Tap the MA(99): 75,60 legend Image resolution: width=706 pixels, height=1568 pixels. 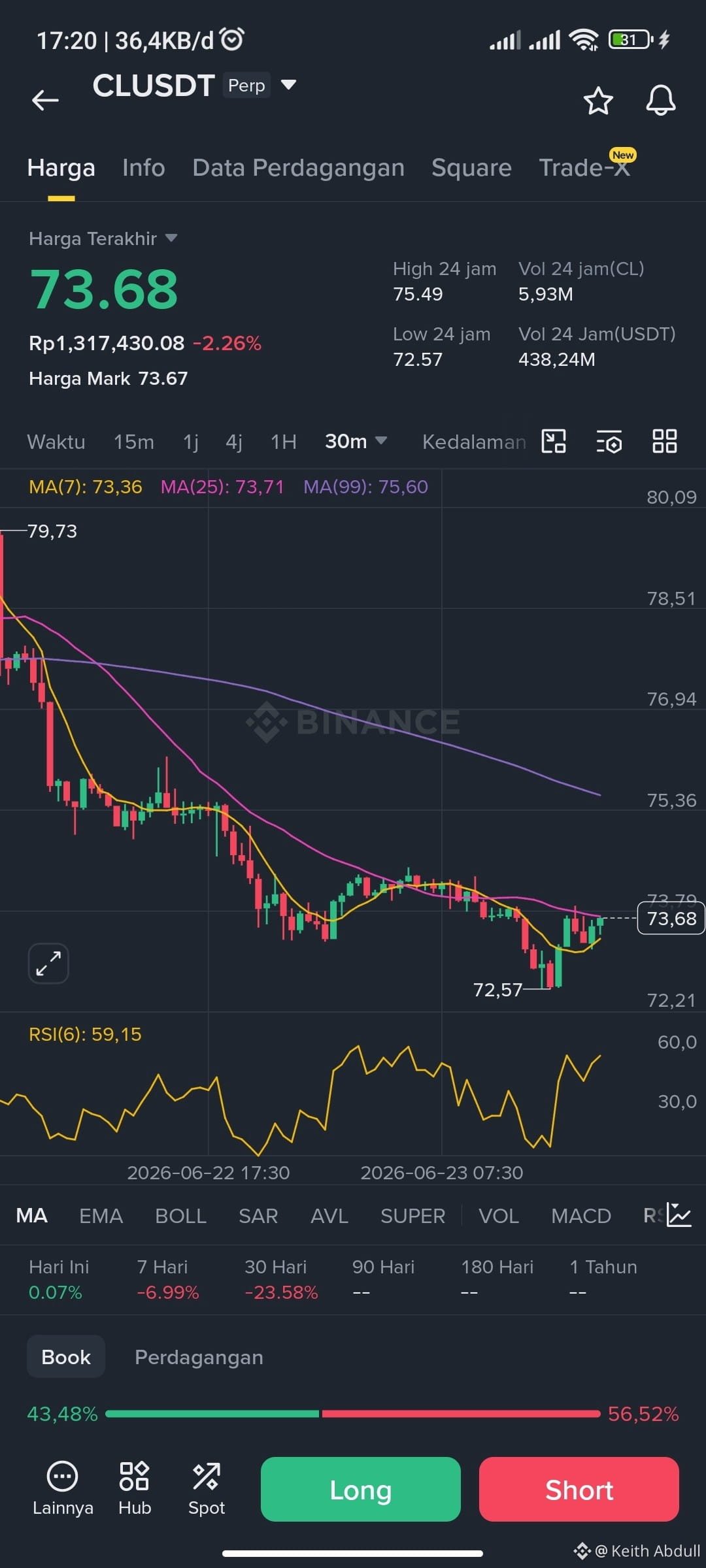[365, 487]
